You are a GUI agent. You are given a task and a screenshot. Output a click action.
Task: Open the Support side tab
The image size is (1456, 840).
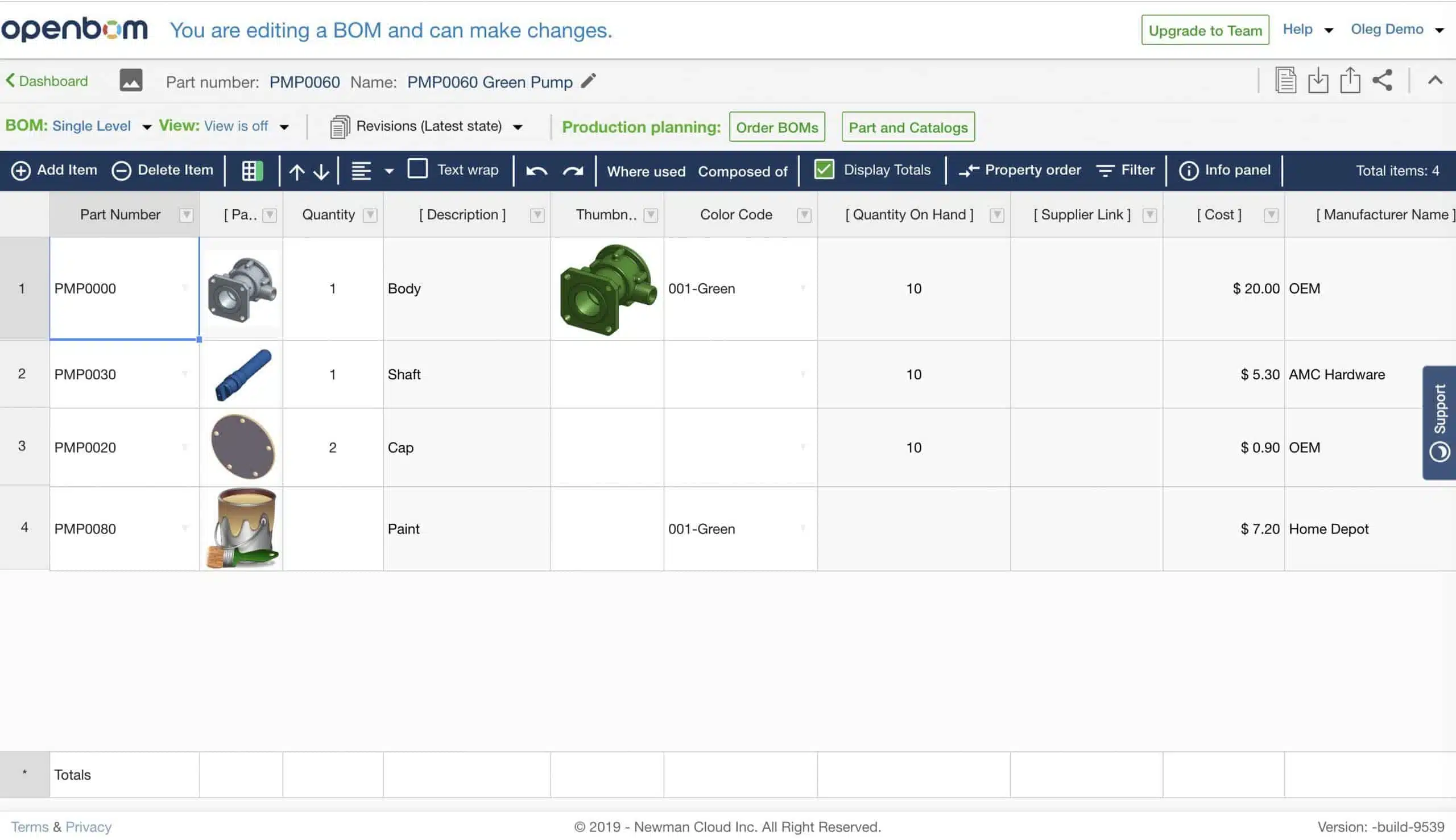click(1439, 423)
